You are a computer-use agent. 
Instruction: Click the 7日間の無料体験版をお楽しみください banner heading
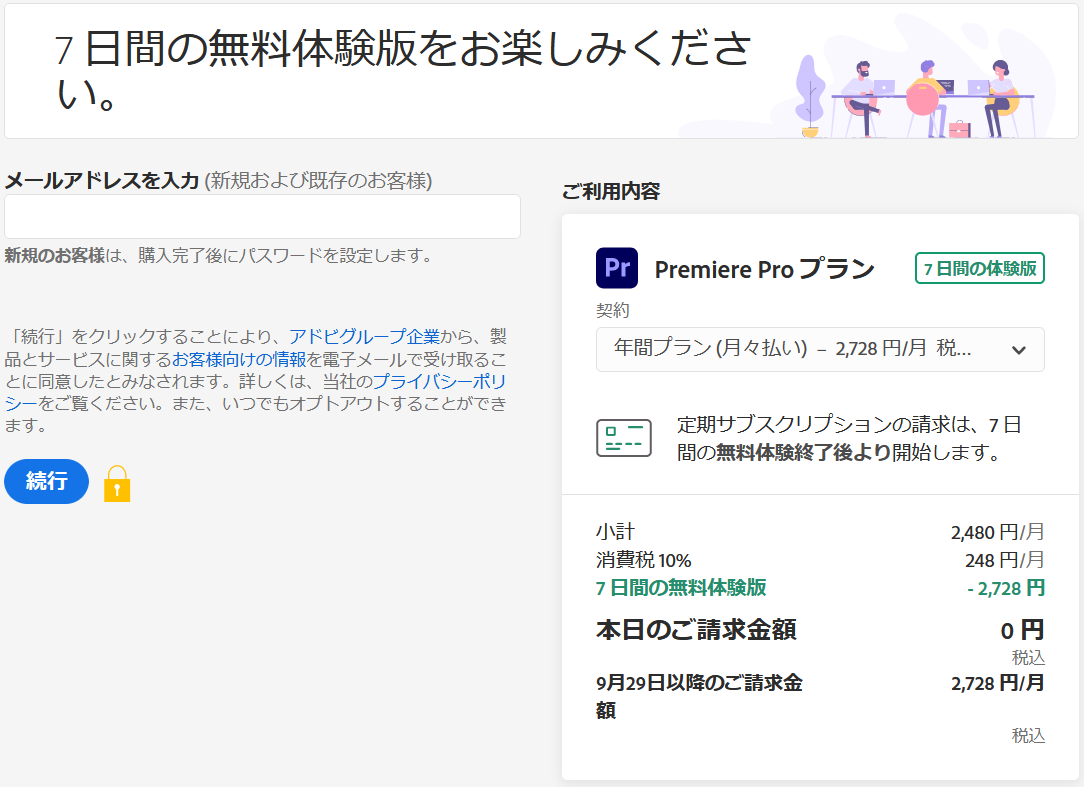point(403,71)
